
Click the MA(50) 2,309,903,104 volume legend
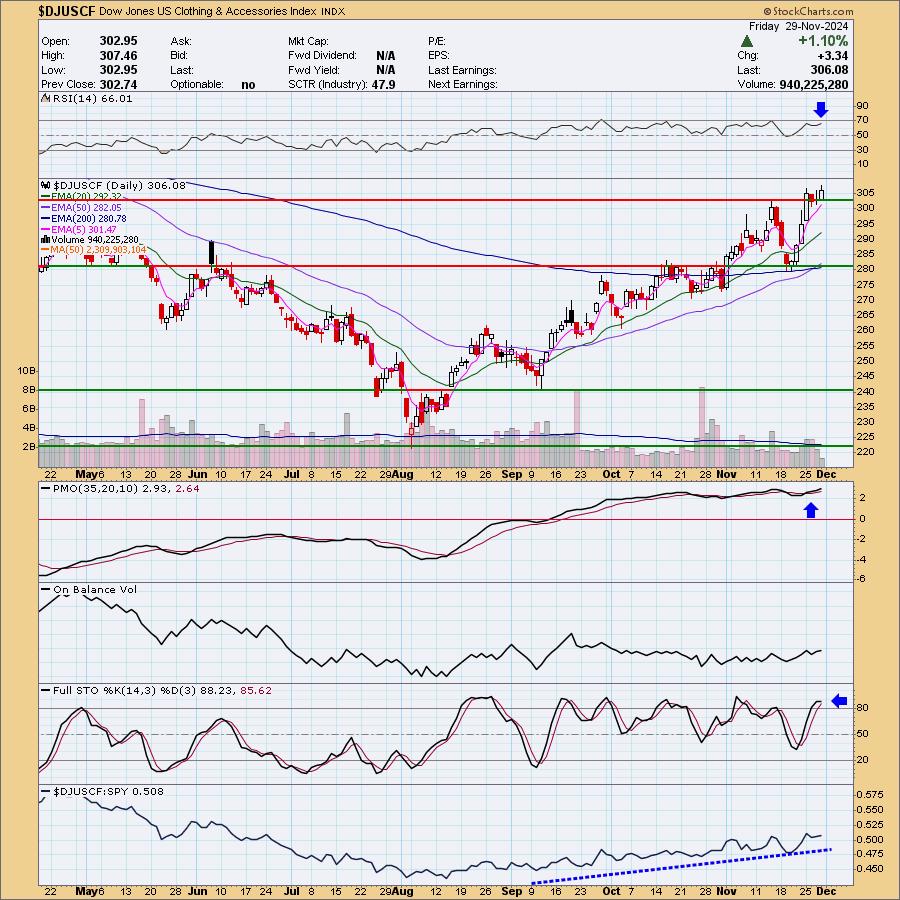tap(94, 250)
